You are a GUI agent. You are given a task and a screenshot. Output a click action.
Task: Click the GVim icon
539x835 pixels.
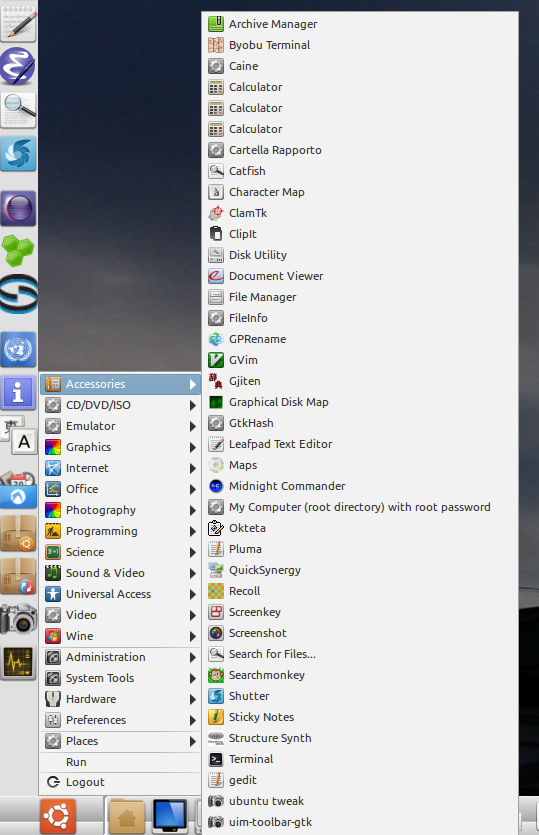pyautogui.click(x=216, y=360)
